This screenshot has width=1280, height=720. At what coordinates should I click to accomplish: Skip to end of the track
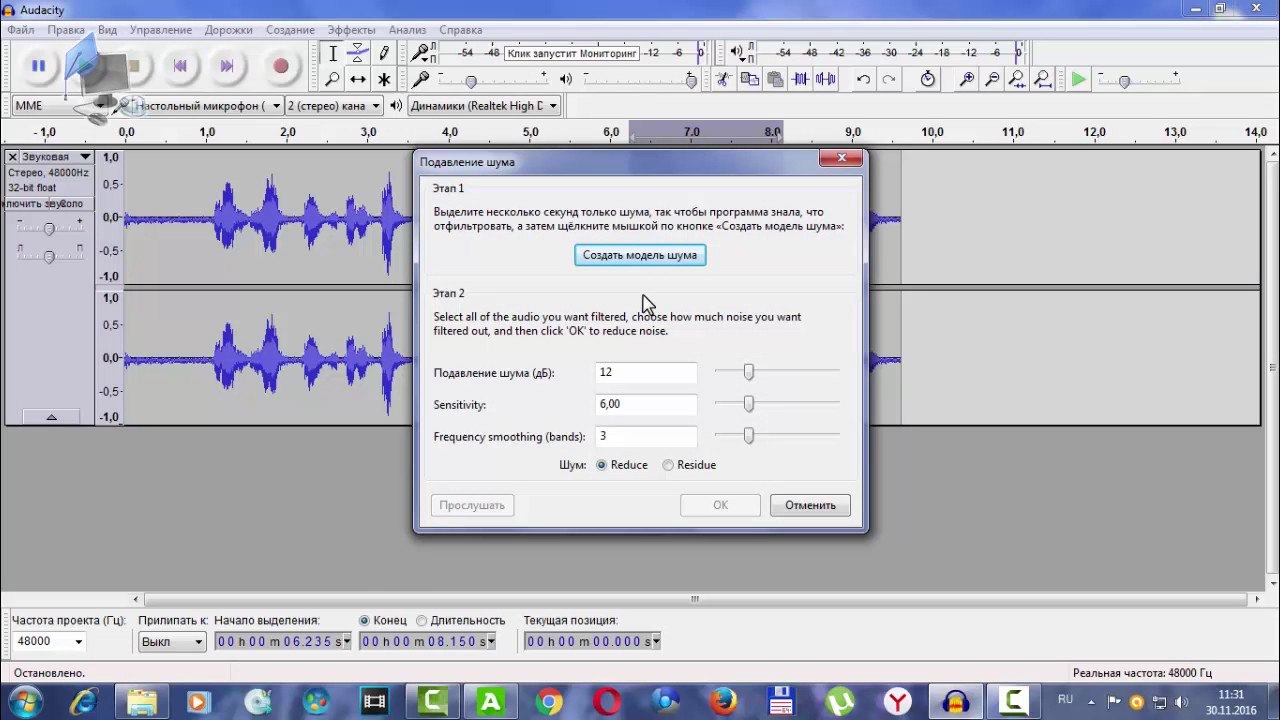[x=227, y=66]
